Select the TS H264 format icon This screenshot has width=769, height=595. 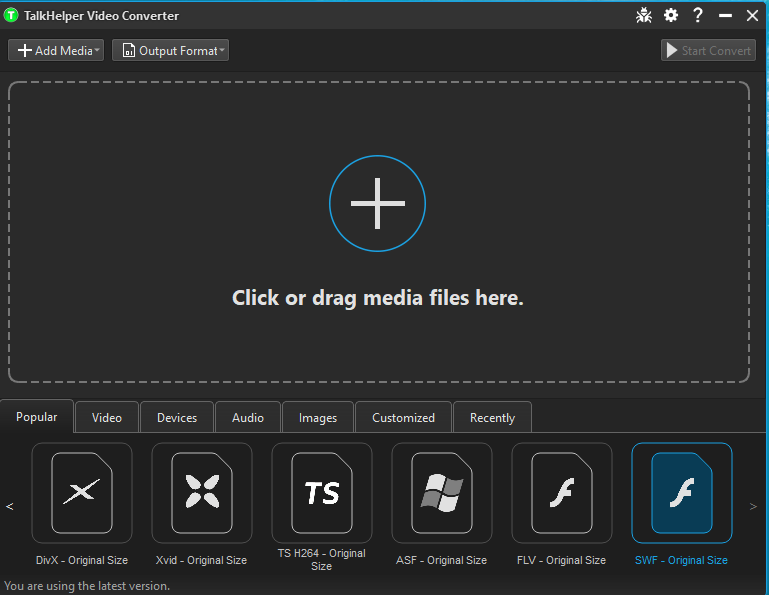(x=322, y=492)
